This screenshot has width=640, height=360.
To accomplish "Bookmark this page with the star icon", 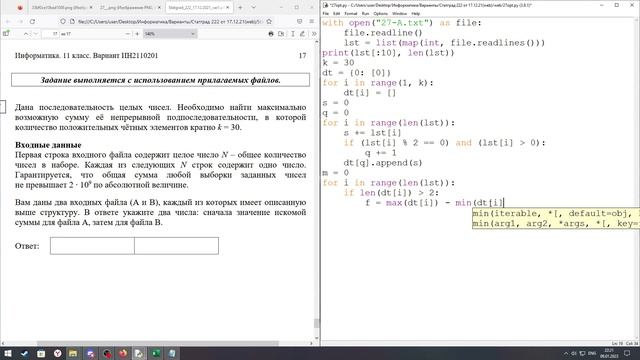I will [269, 21].
